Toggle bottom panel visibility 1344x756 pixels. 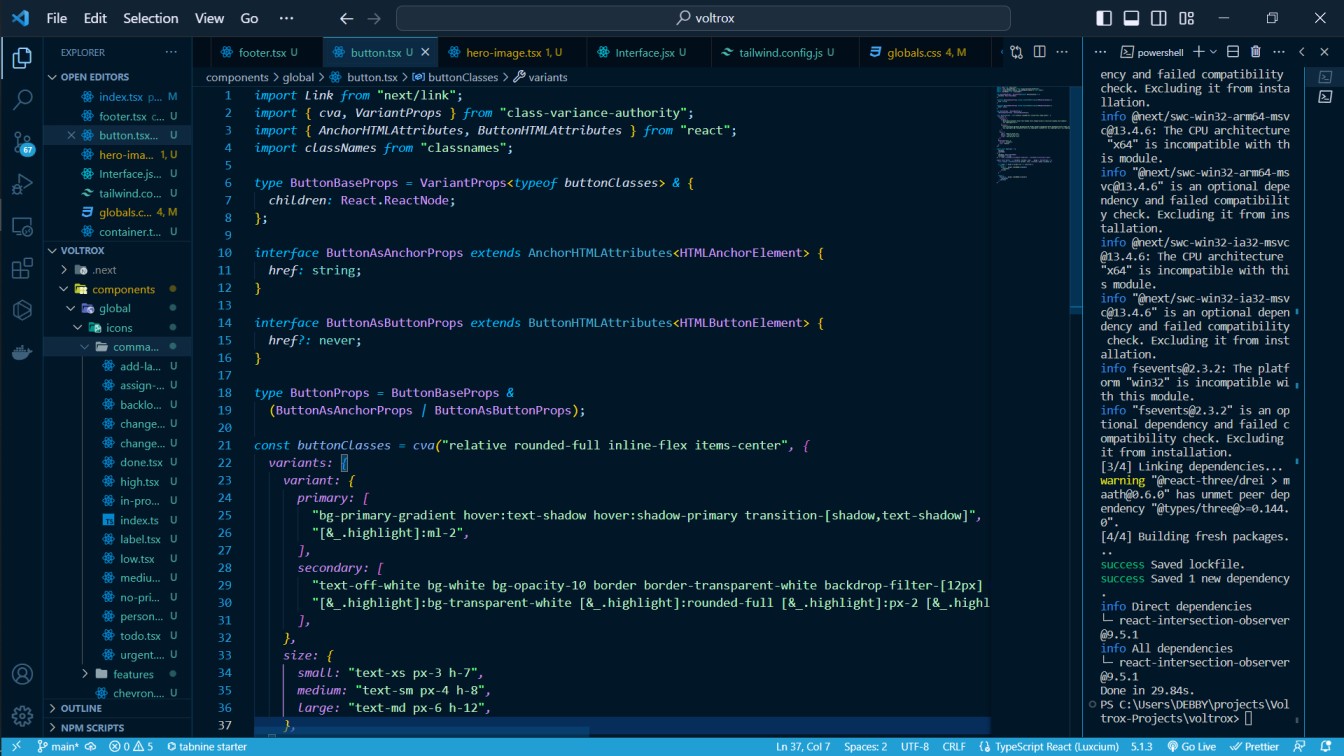pos(1131,18)
